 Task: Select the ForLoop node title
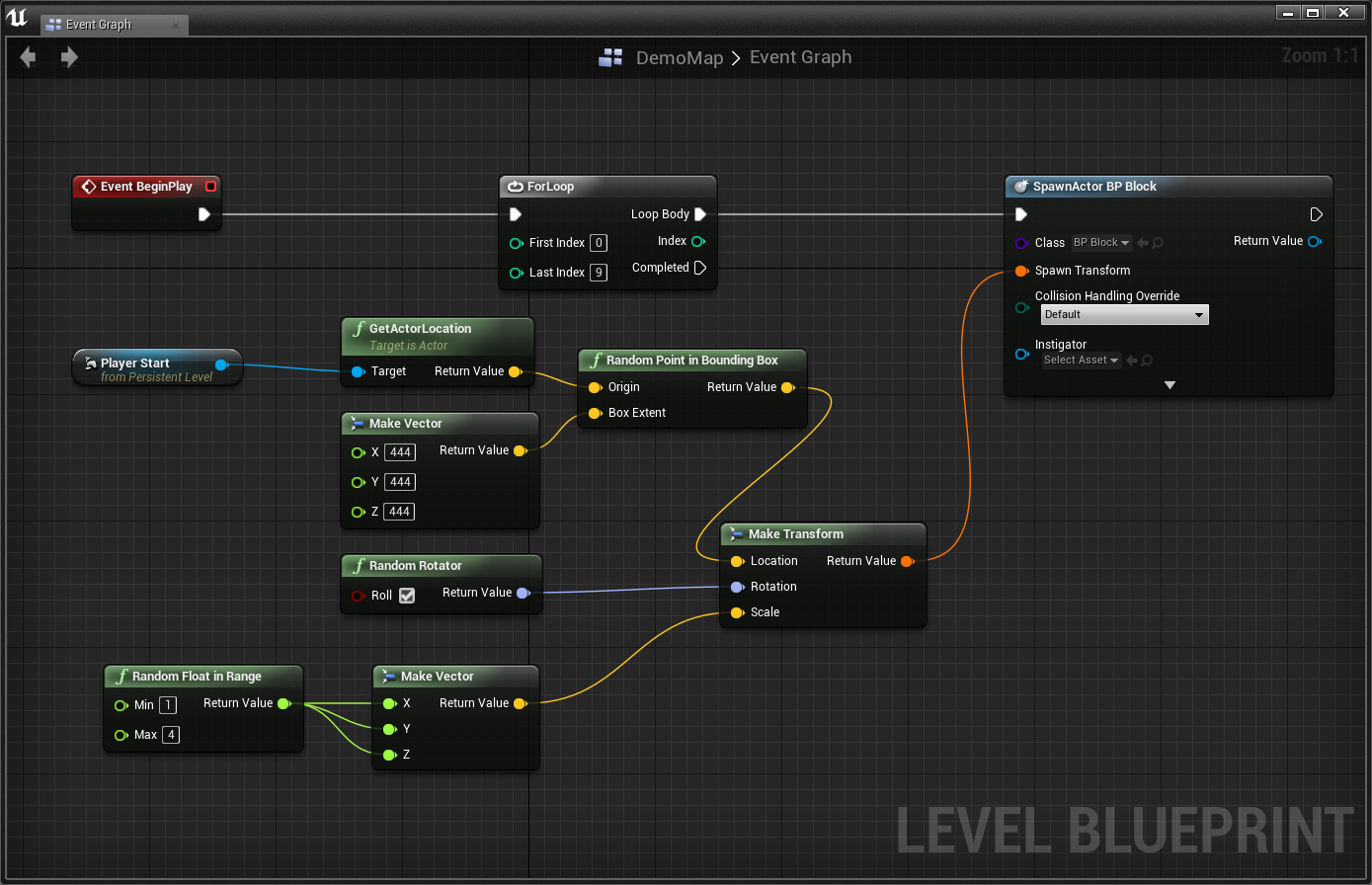click(x=550, y=187)
